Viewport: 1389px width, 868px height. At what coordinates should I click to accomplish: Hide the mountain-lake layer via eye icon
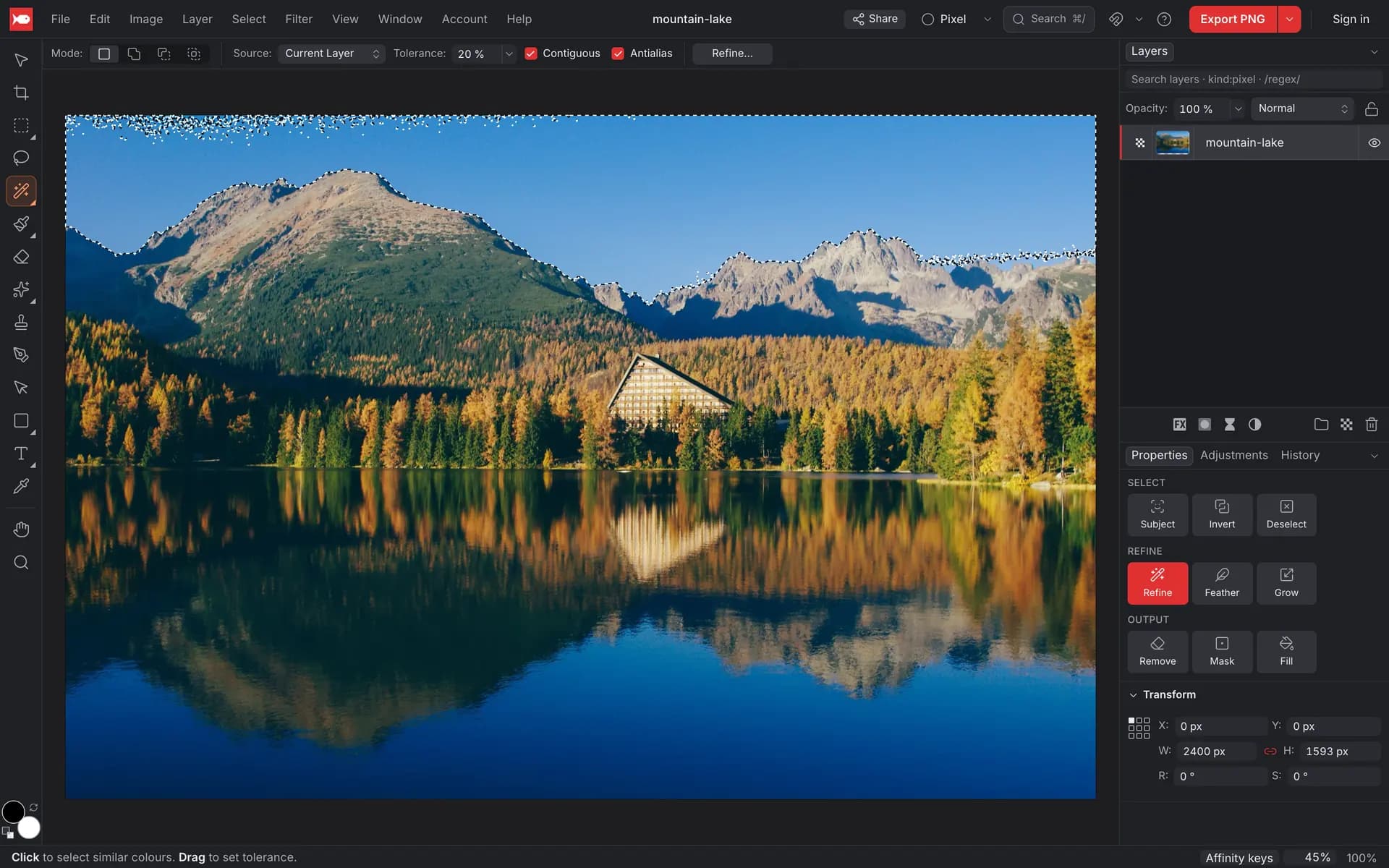[x=1374, y=142]
